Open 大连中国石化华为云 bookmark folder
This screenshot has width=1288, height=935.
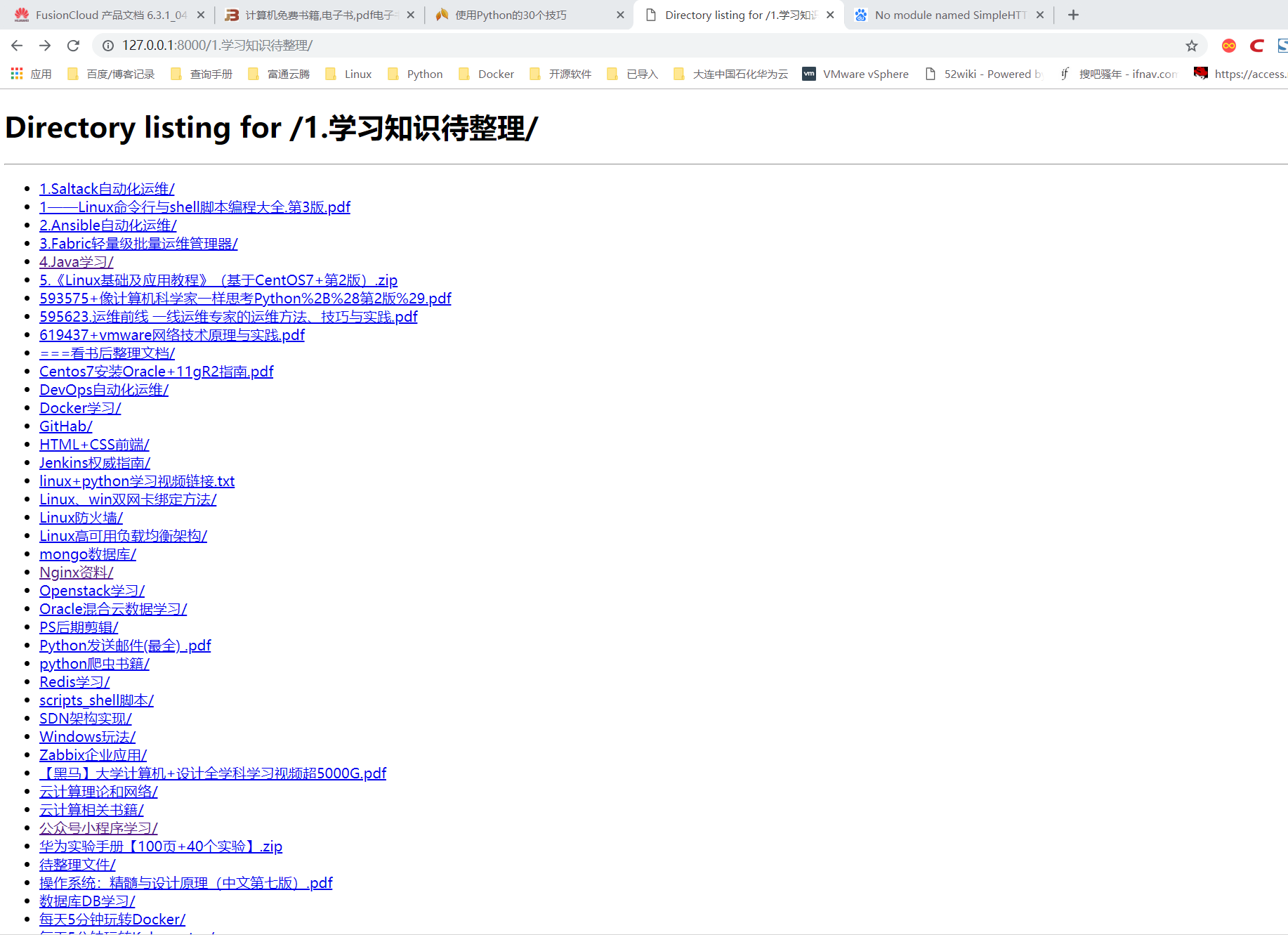(730, 74)
